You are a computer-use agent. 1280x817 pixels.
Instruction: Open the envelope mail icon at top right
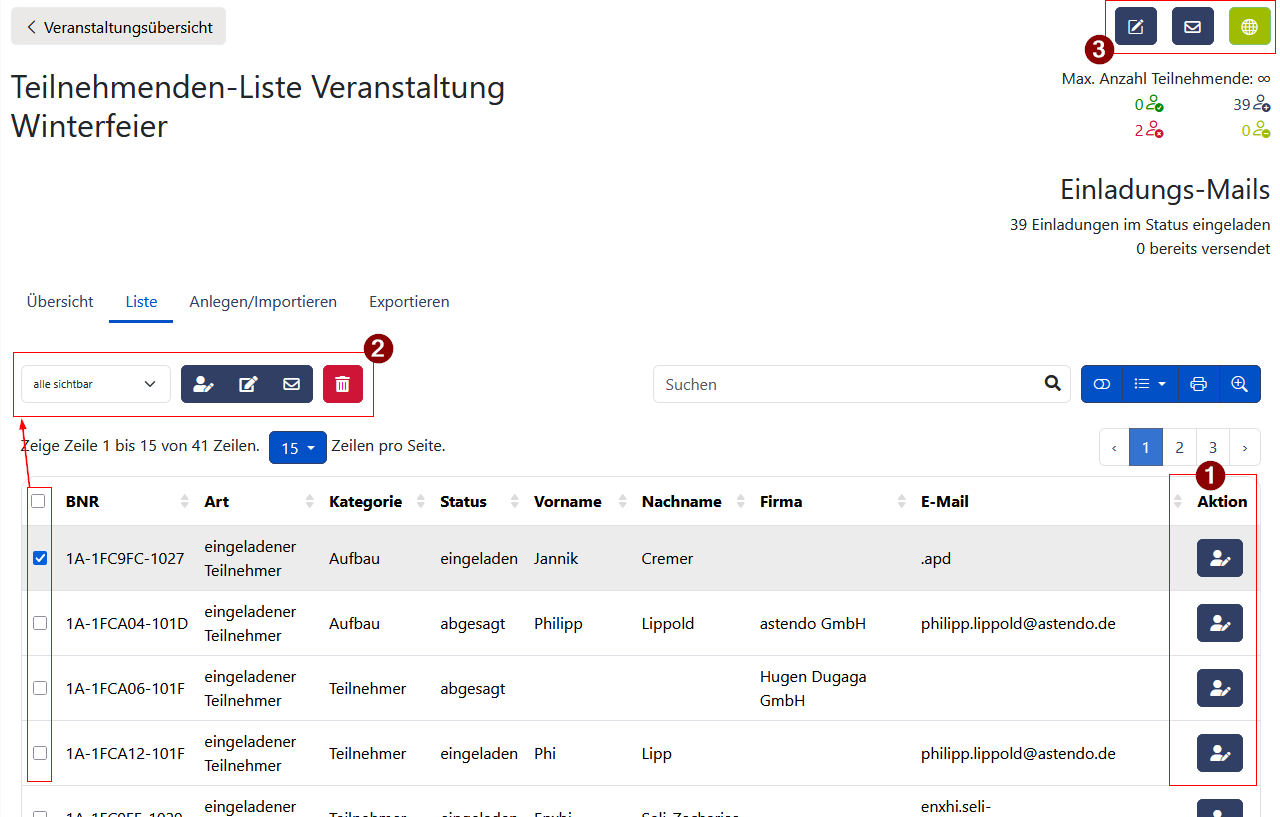click(x=1192, y=27)
